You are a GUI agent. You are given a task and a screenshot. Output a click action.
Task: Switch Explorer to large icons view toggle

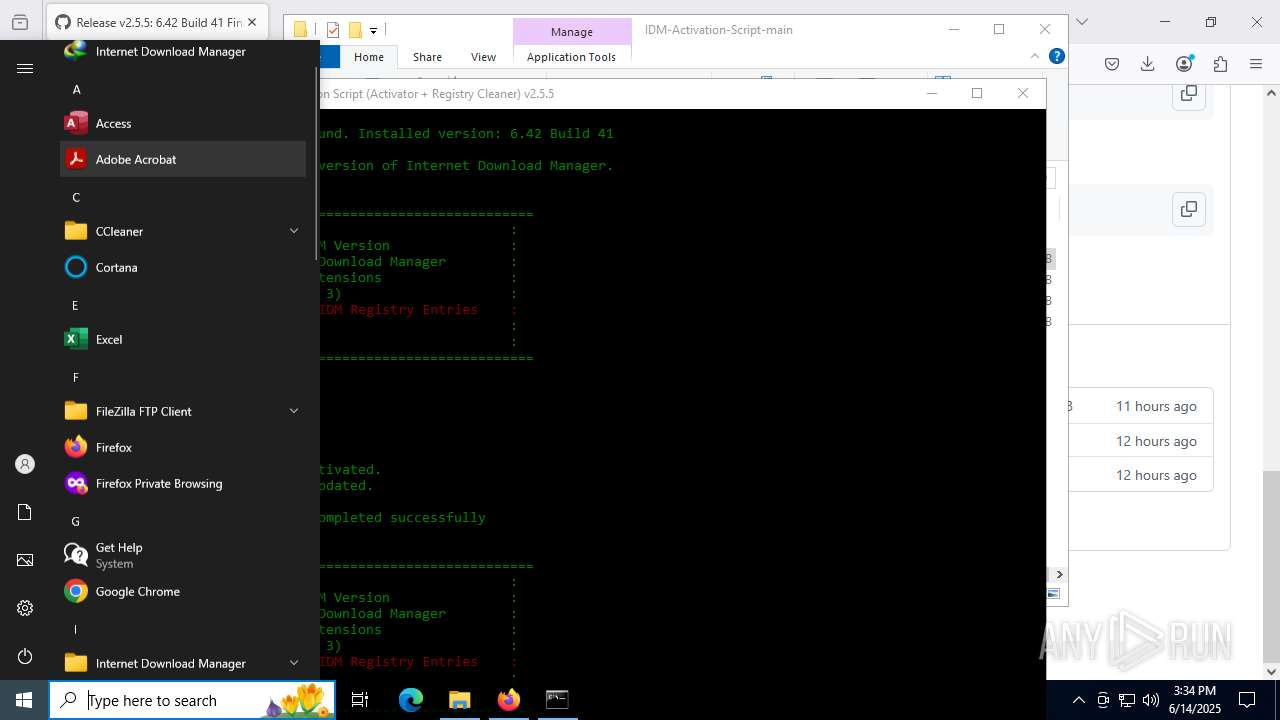pos(1053,594)
